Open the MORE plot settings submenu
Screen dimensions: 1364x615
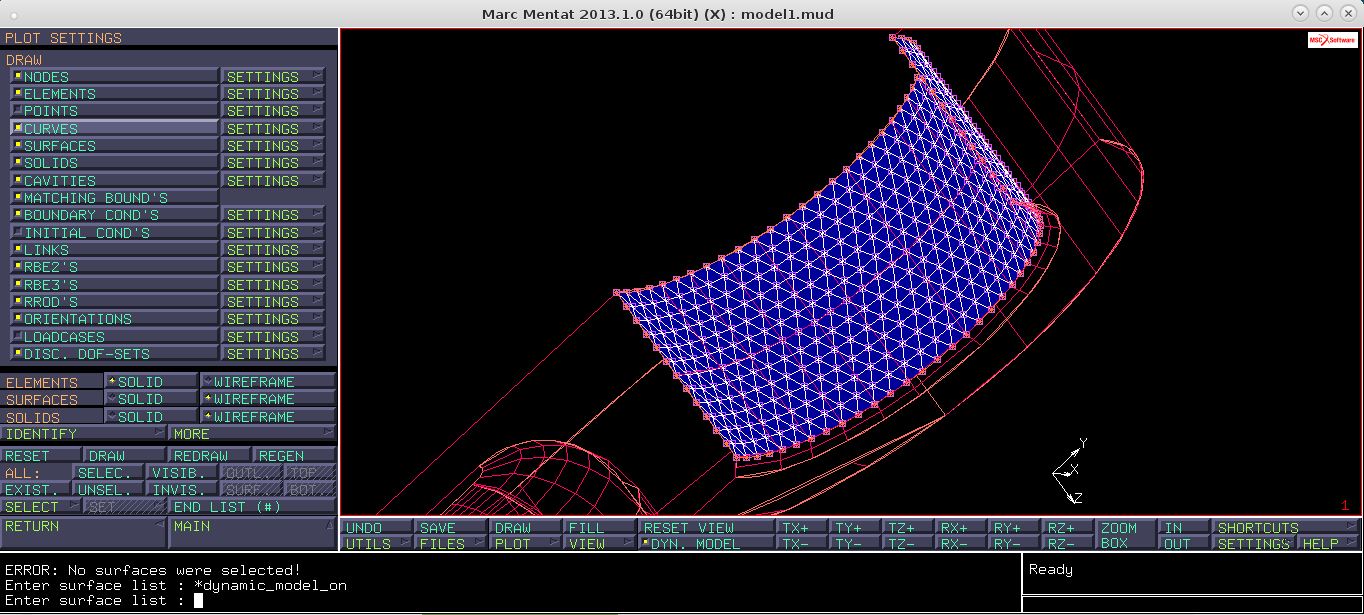coord(252,434)
